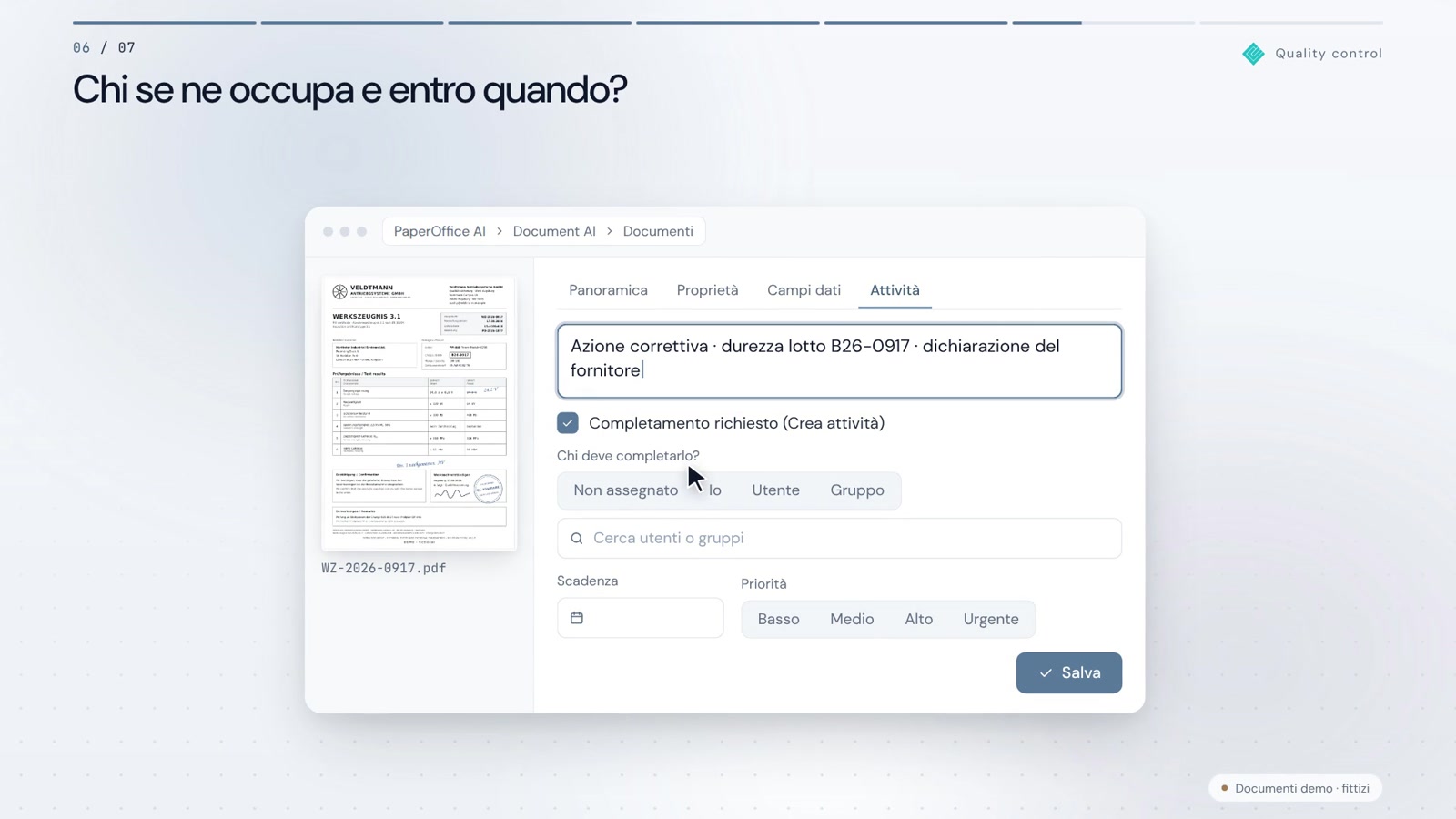Click the Documenti breadcrumb
The height and width of the screenshot is (819, 1456).
point(658,231)
